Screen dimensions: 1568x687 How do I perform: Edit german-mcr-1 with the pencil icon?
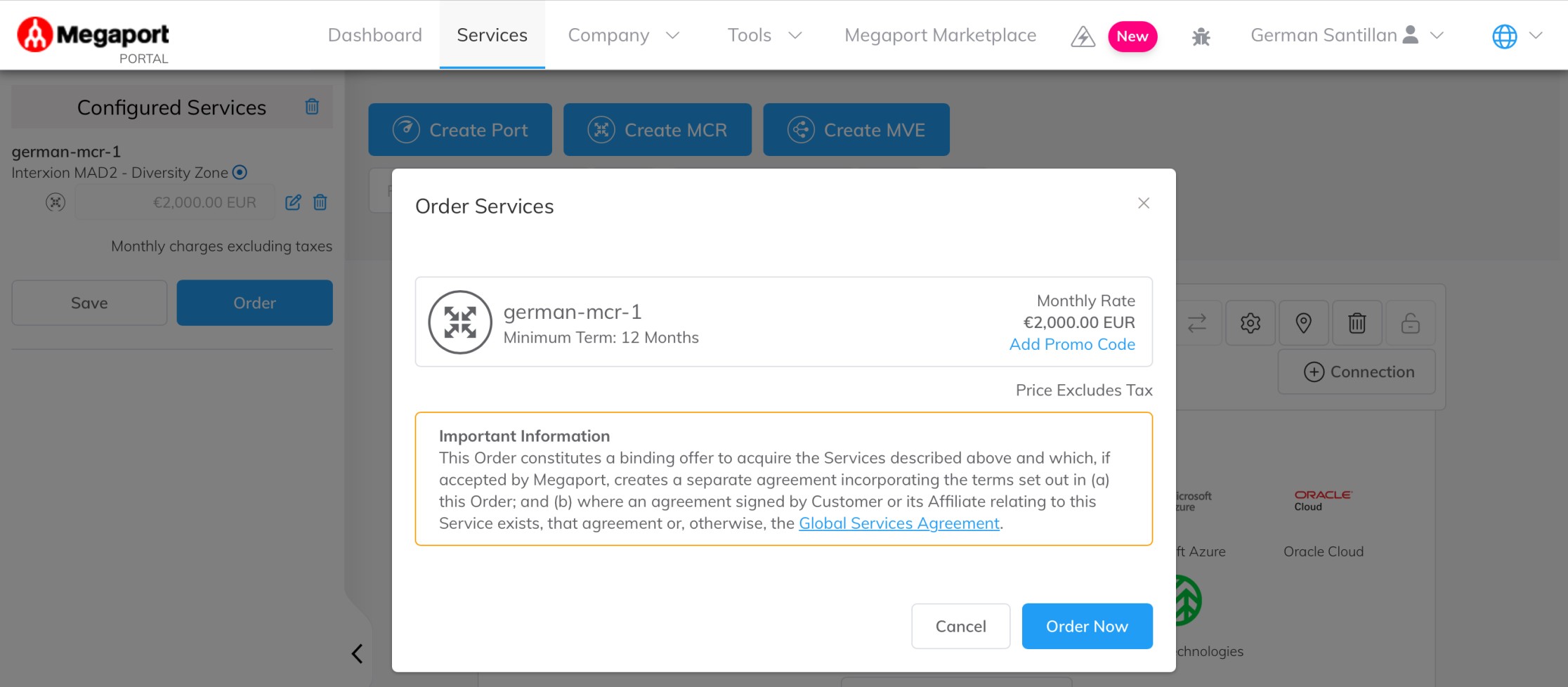click(293, 202)
